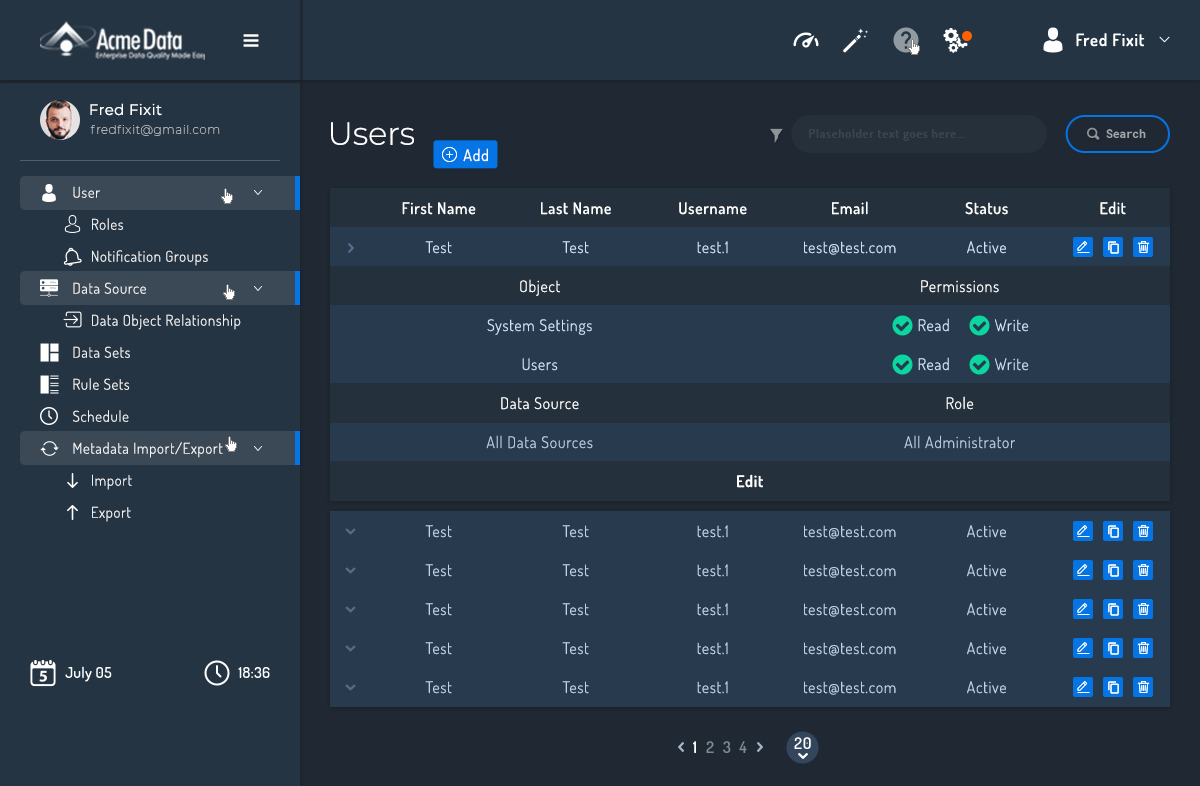Collapse the User sidebar section chevron
The width and height of the screenshot is (1200, 786).
[258, 193]
